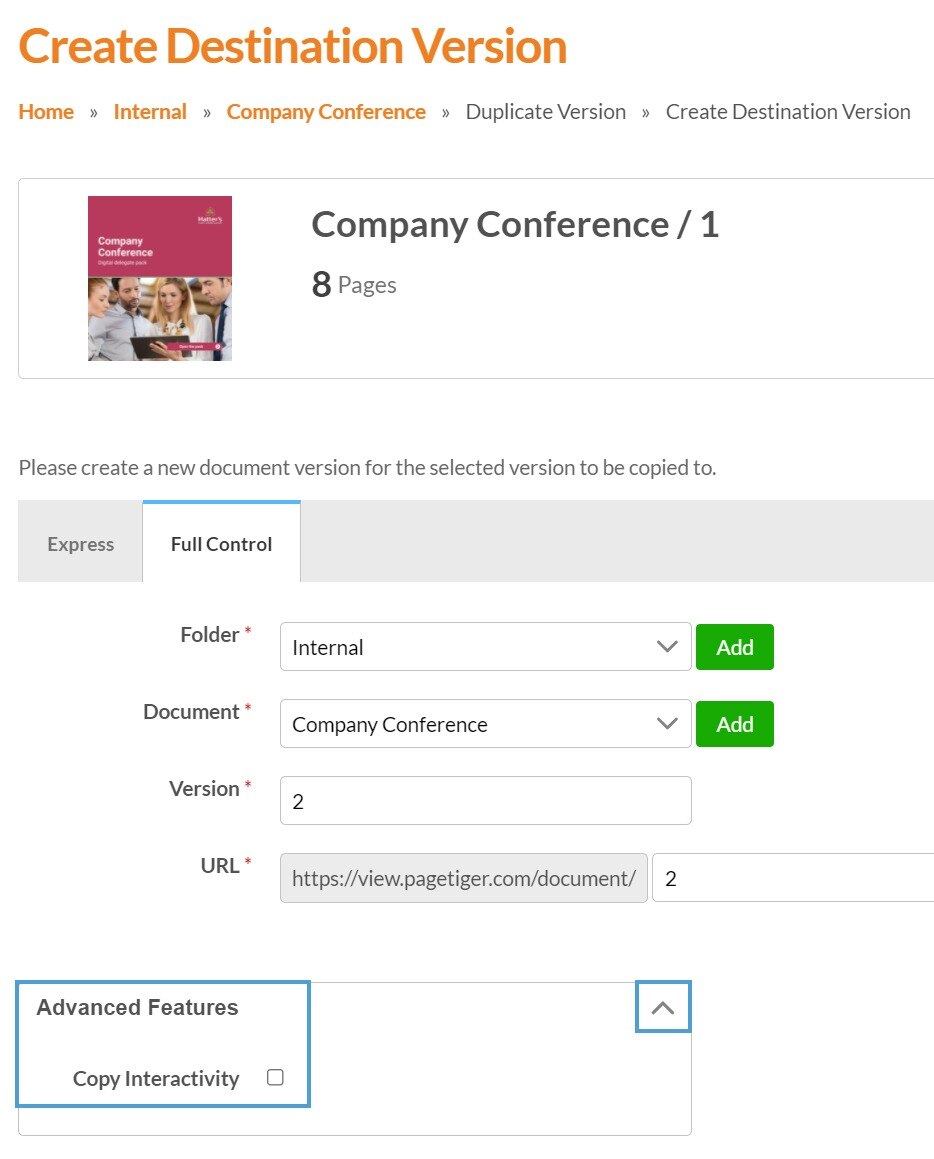Open the Internal breadcrumb link
934x1159 pixels.
pos(150,112)
